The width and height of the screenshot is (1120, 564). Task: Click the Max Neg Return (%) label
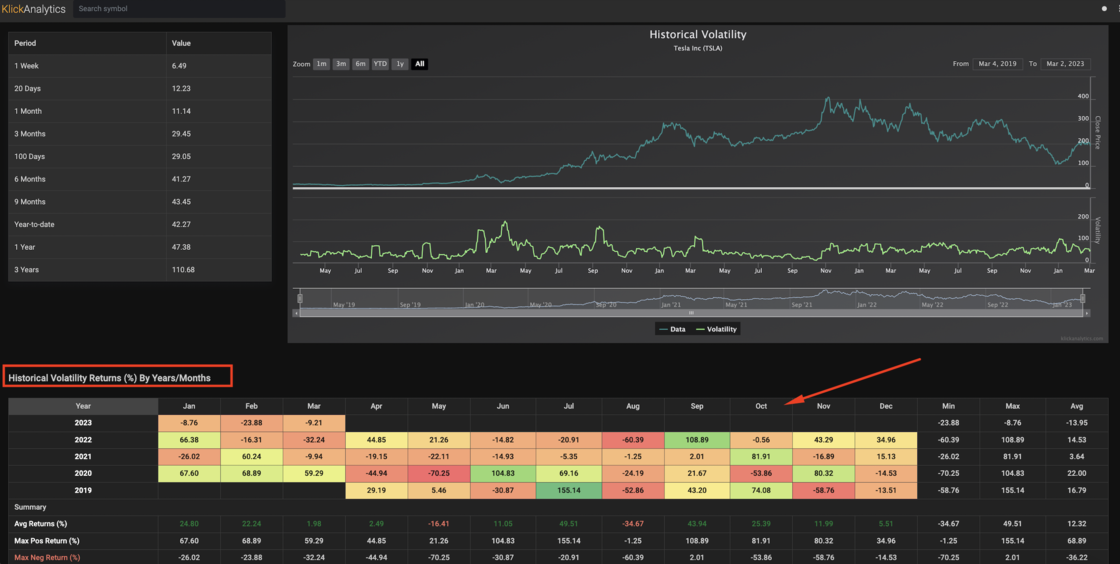point(47,558)
